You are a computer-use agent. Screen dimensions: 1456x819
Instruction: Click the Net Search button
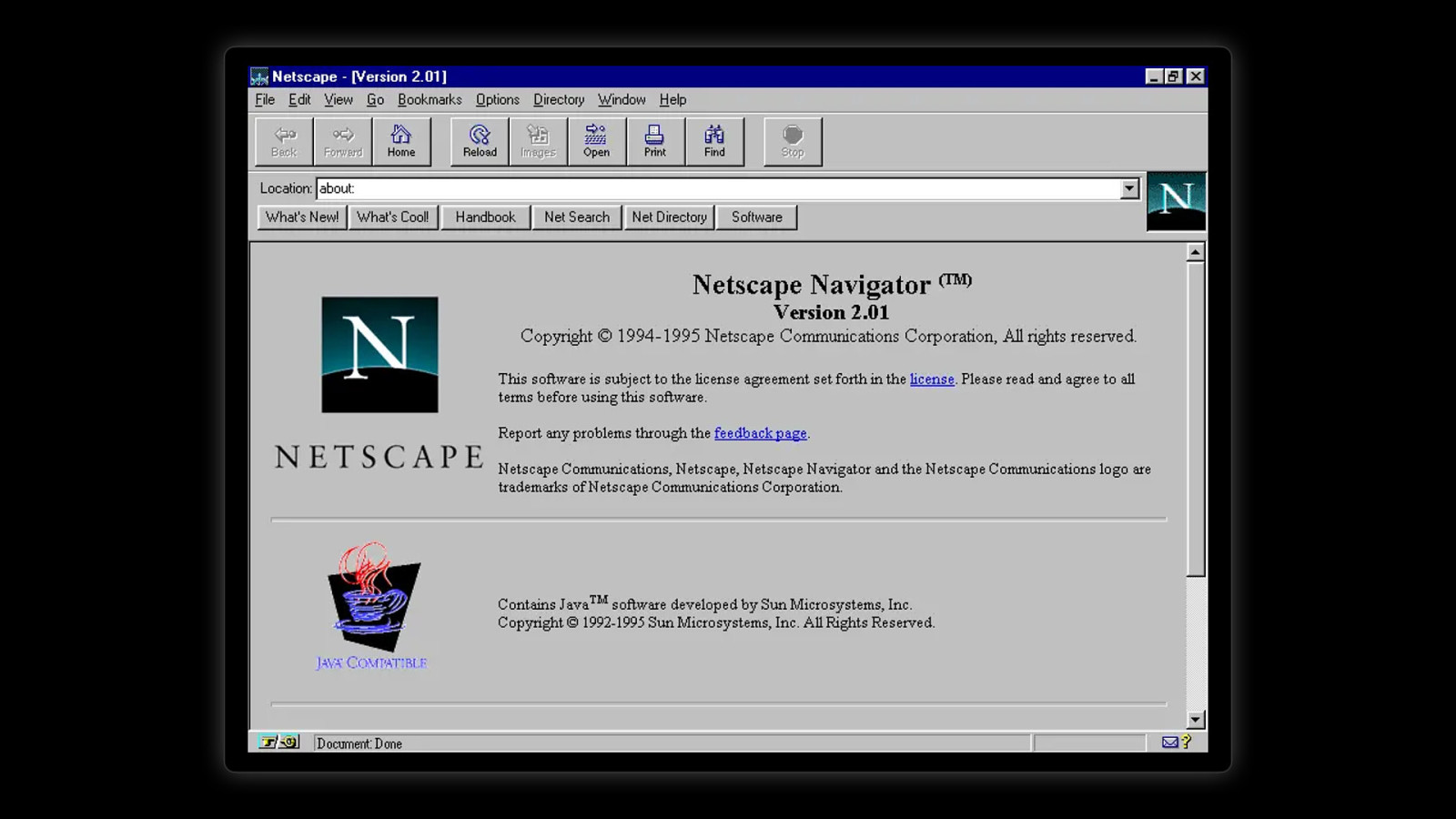[x=577, y=217]
